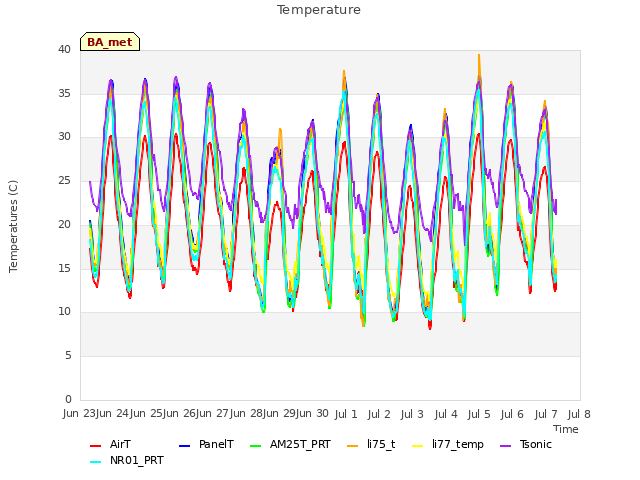Click the orange li75_t peak near 39 on Jul 5
Image resolution: width=640 pixels, height=480 pixels.
point(479,56)
